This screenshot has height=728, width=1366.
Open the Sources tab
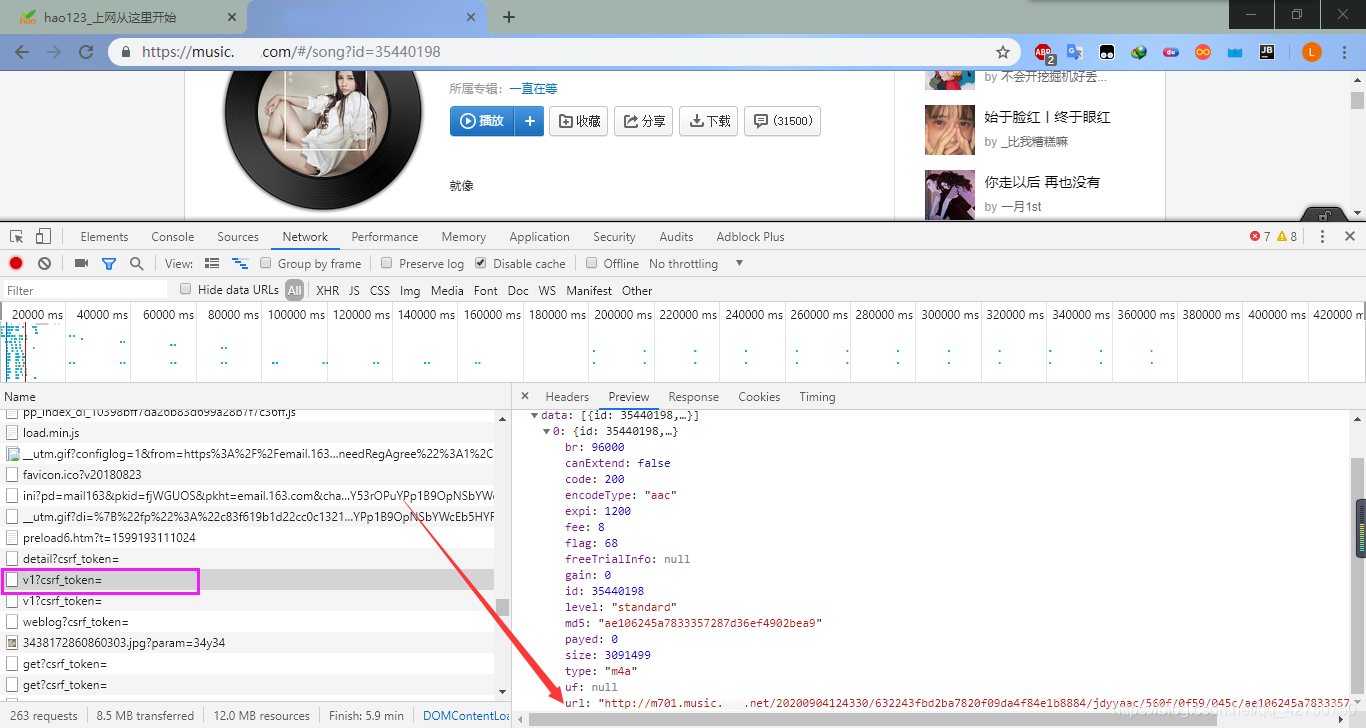pyautogui.click(x=238, y=237)
